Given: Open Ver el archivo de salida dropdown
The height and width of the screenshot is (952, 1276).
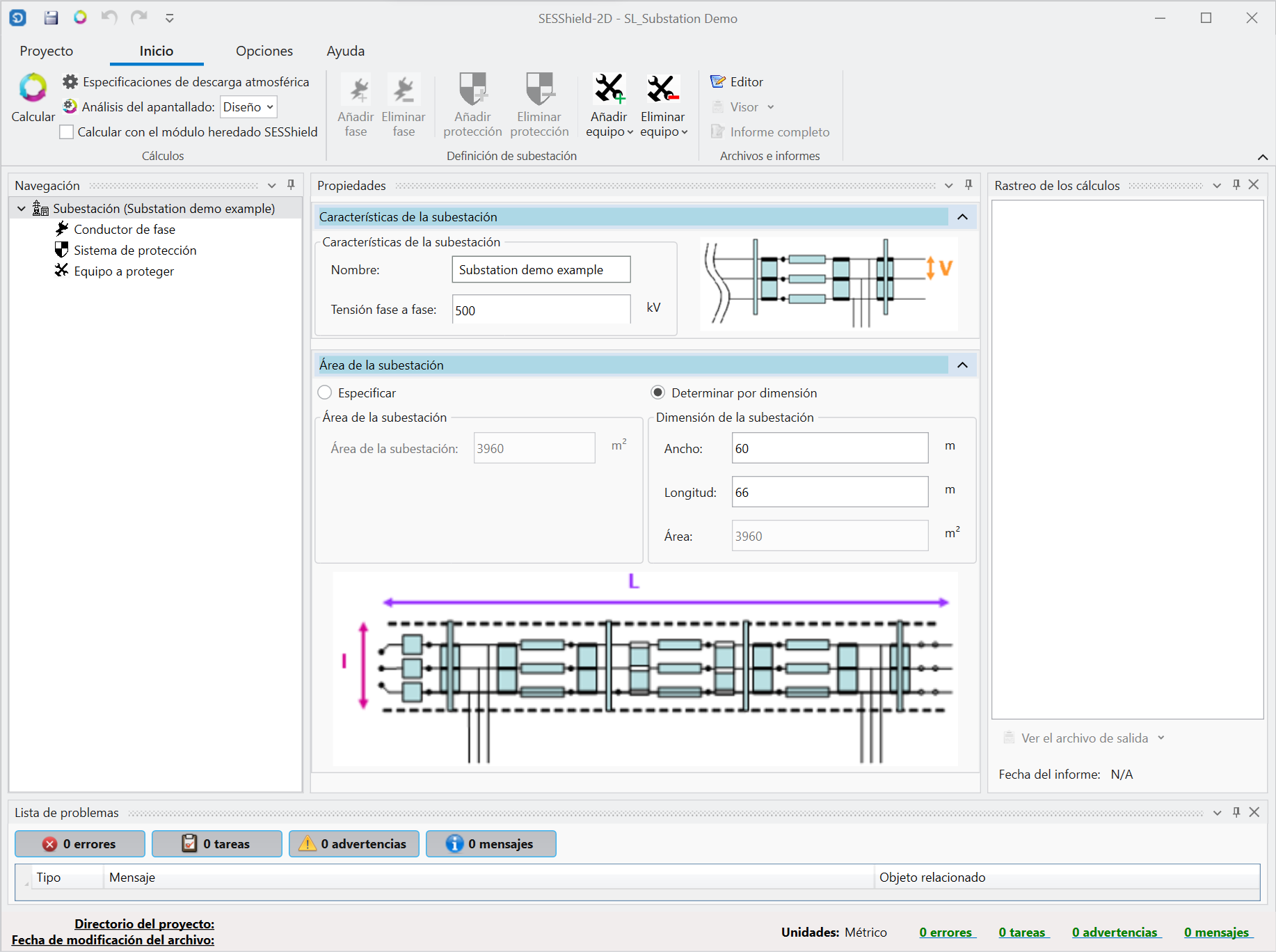Looking at the screenshot, I should click(x=1161, y=738).
